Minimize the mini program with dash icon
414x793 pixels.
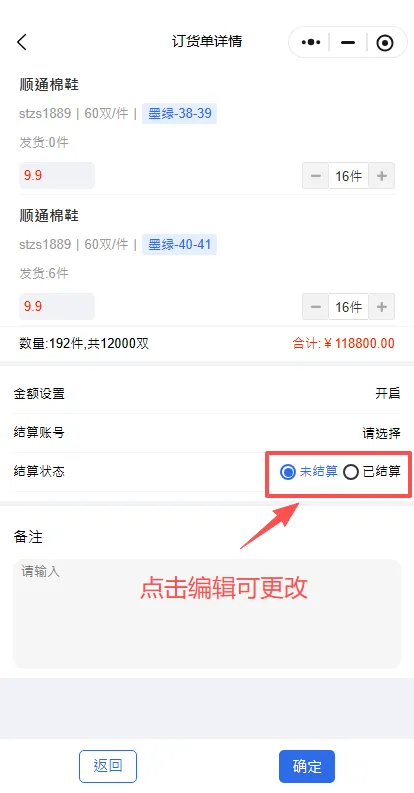click(348, 42)
